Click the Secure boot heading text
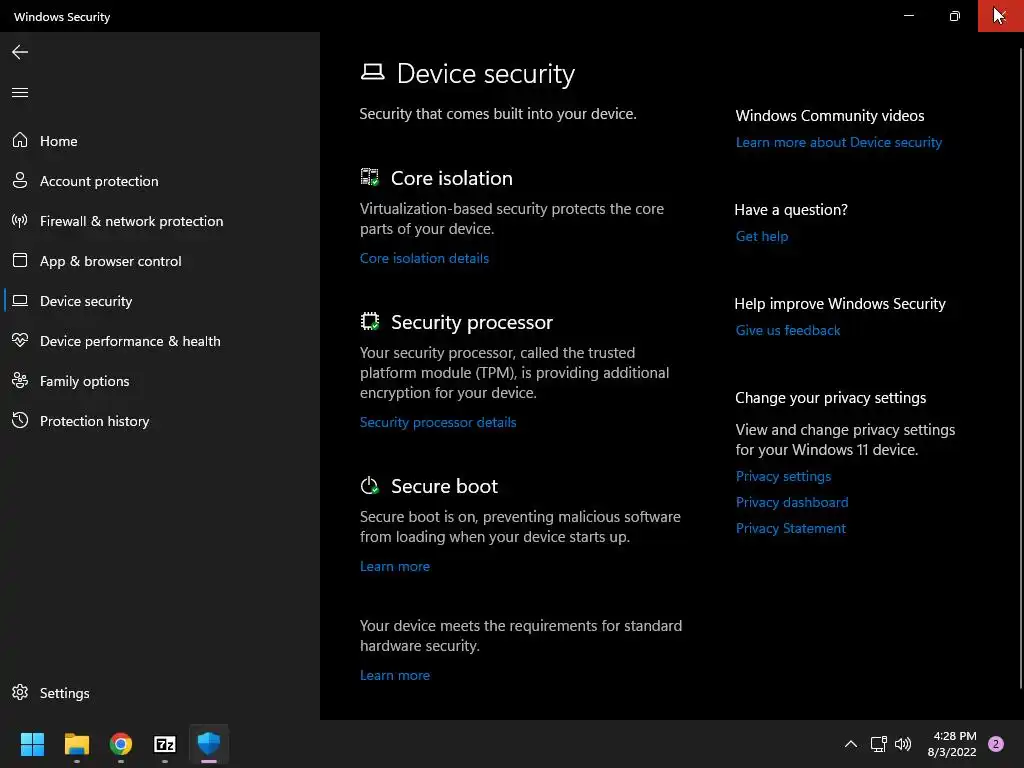This screenshot has height=768, width=1024. pos(444,487)
